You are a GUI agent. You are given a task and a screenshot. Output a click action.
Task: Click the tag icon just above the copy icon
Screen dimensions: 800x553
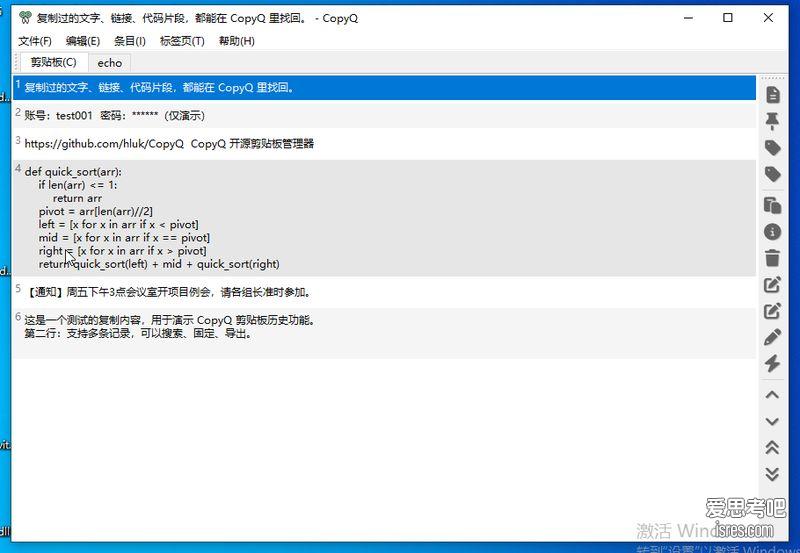click(772, 174)
